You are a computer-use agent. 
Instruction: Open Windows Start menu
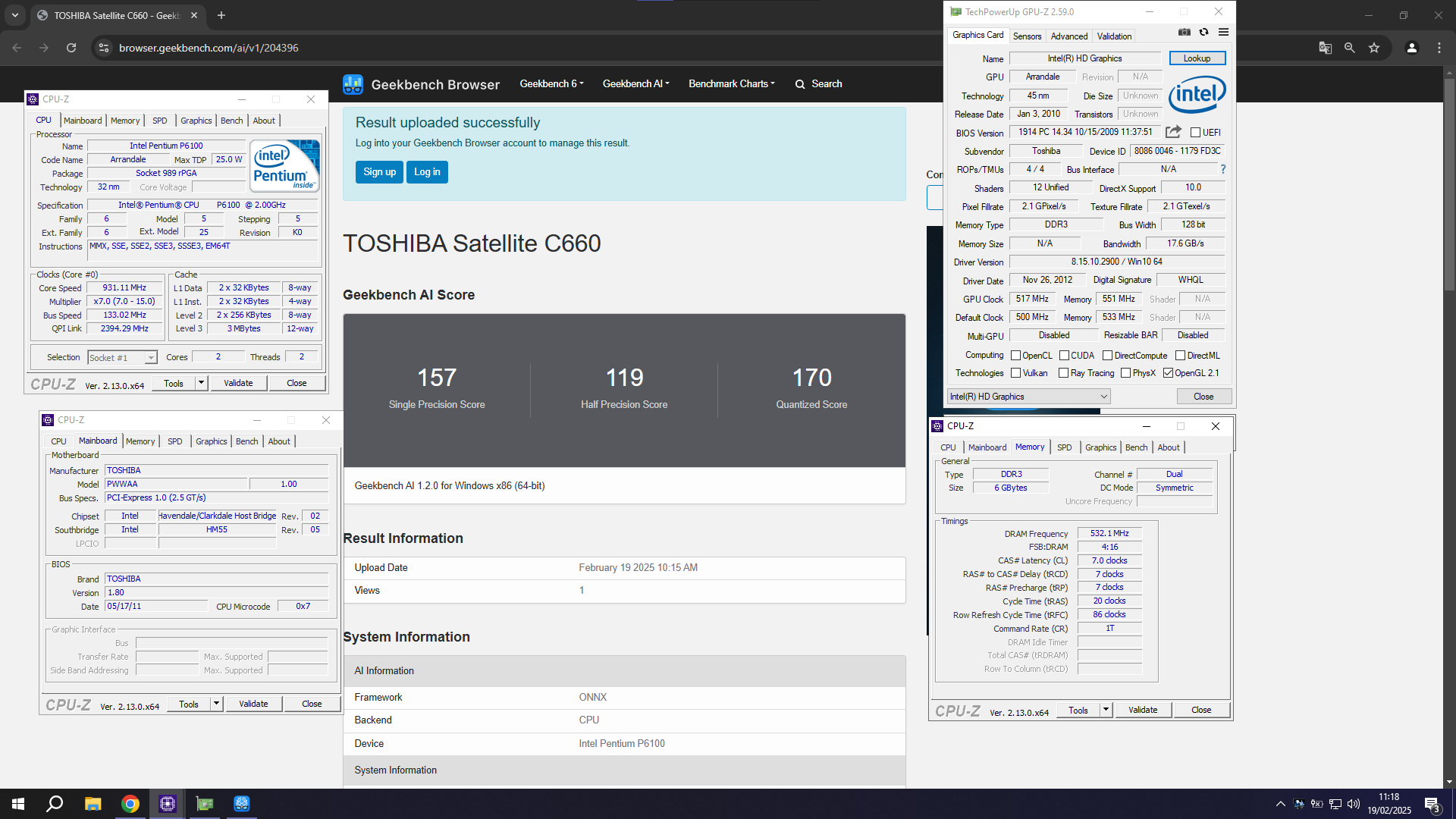pyautogui.click(x=18, y=804)
